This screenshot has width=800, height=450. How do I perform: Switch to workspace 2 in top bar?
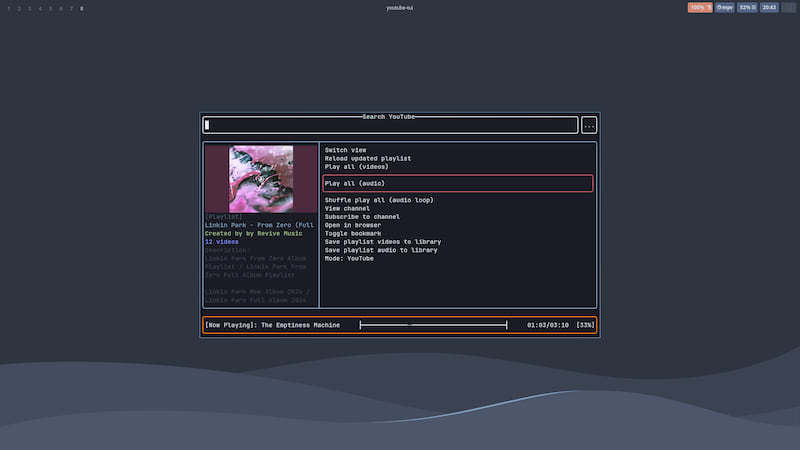coord(19,9)
